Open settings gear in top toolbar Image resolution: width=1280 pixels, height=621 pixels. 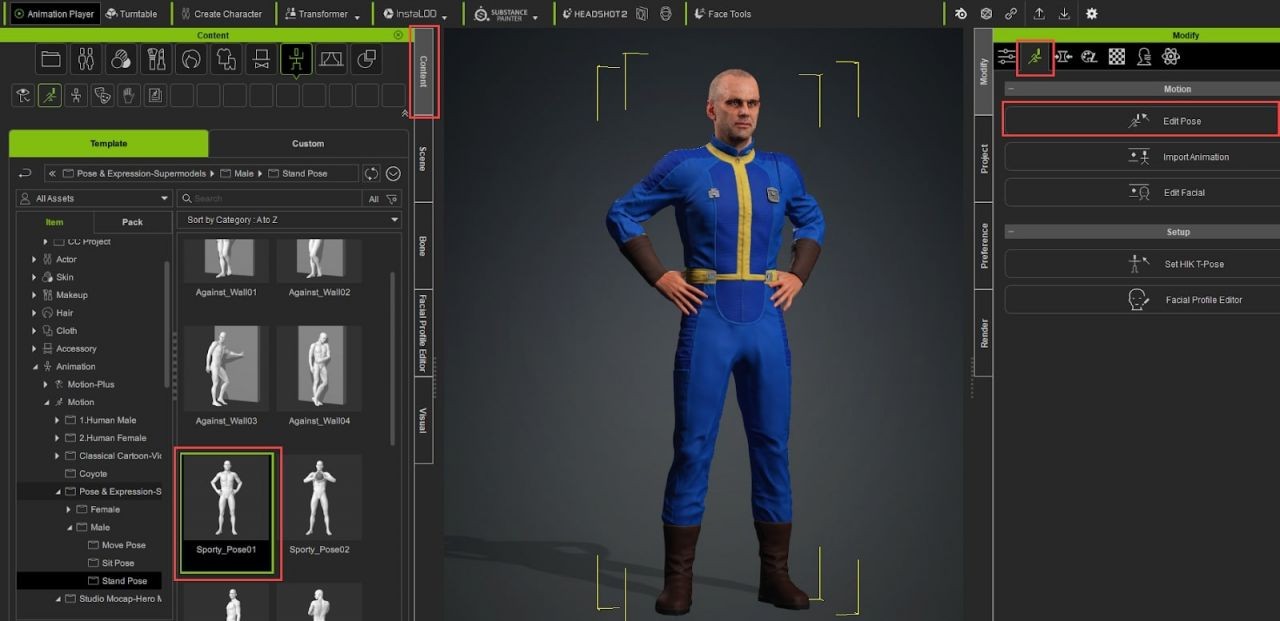[1091, 14]
